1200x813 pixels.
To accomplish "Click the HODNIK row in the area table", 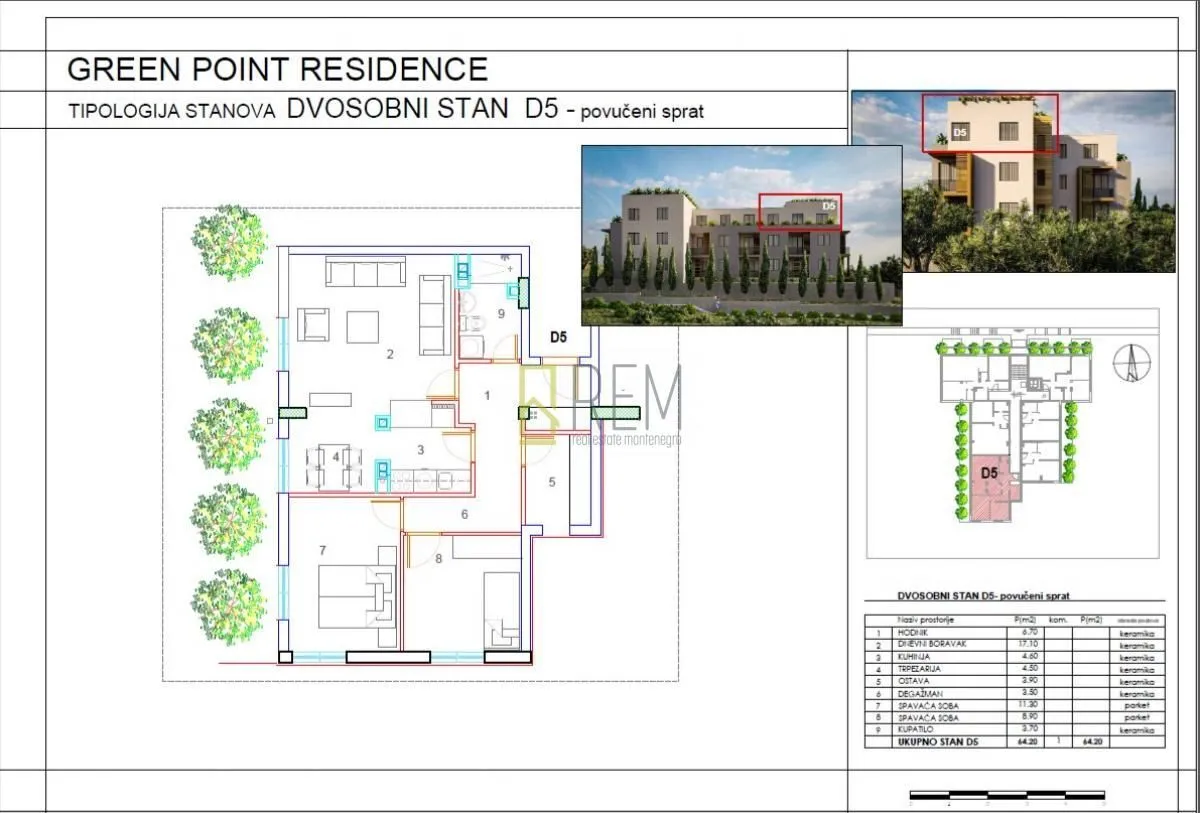I will pos(1015,633).
